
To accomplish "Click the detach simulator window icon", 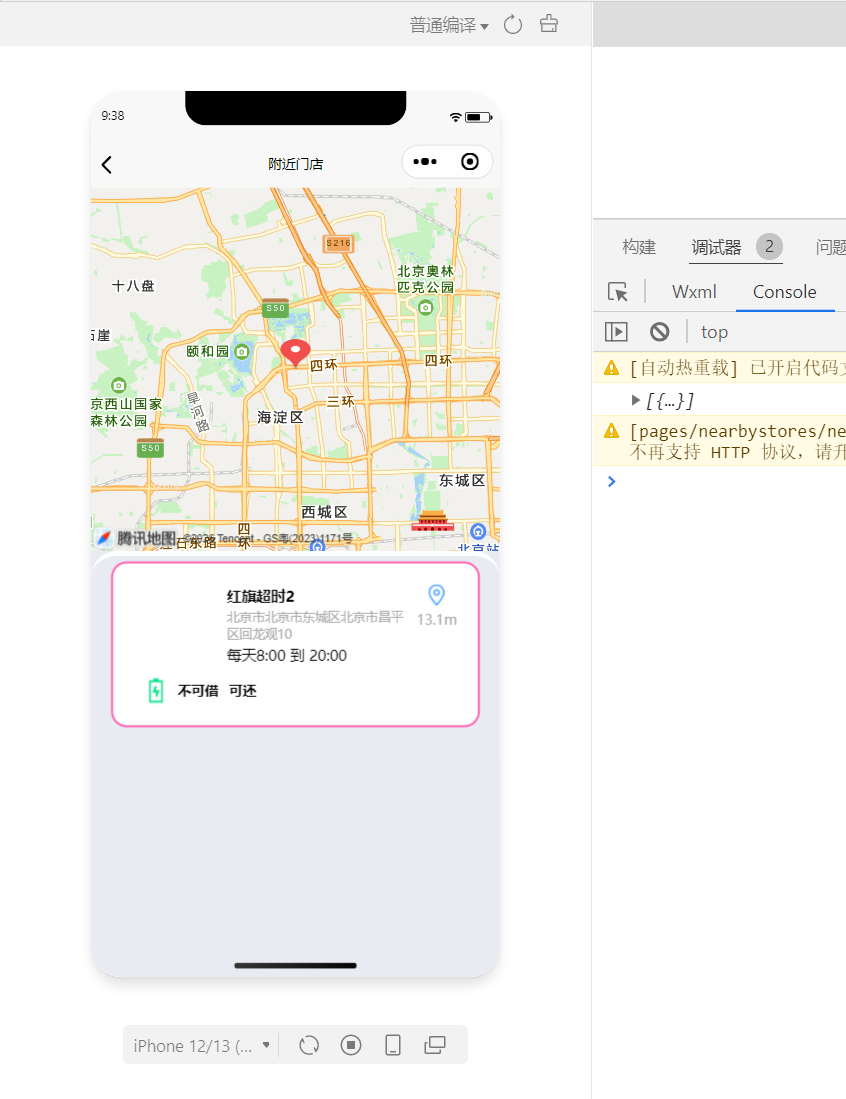I will (435, 1045).
